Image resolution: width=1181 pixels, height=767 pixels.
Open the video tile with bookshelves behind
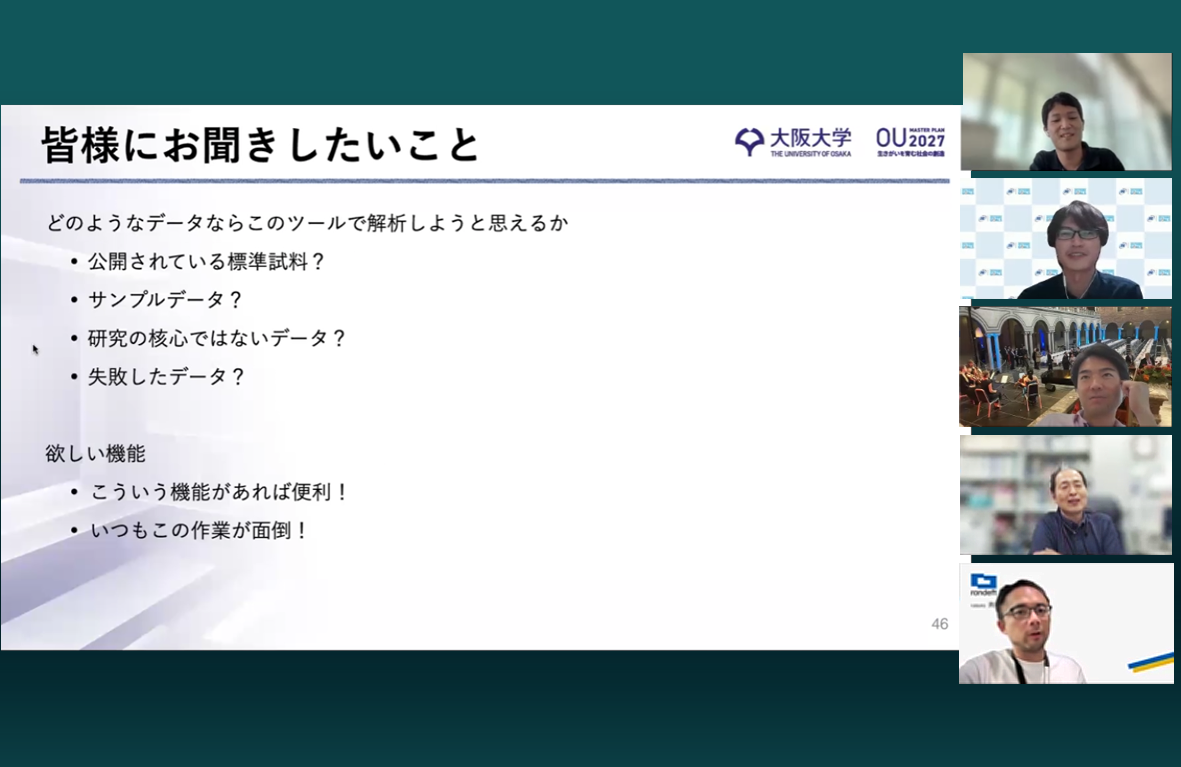[1065, 495]
